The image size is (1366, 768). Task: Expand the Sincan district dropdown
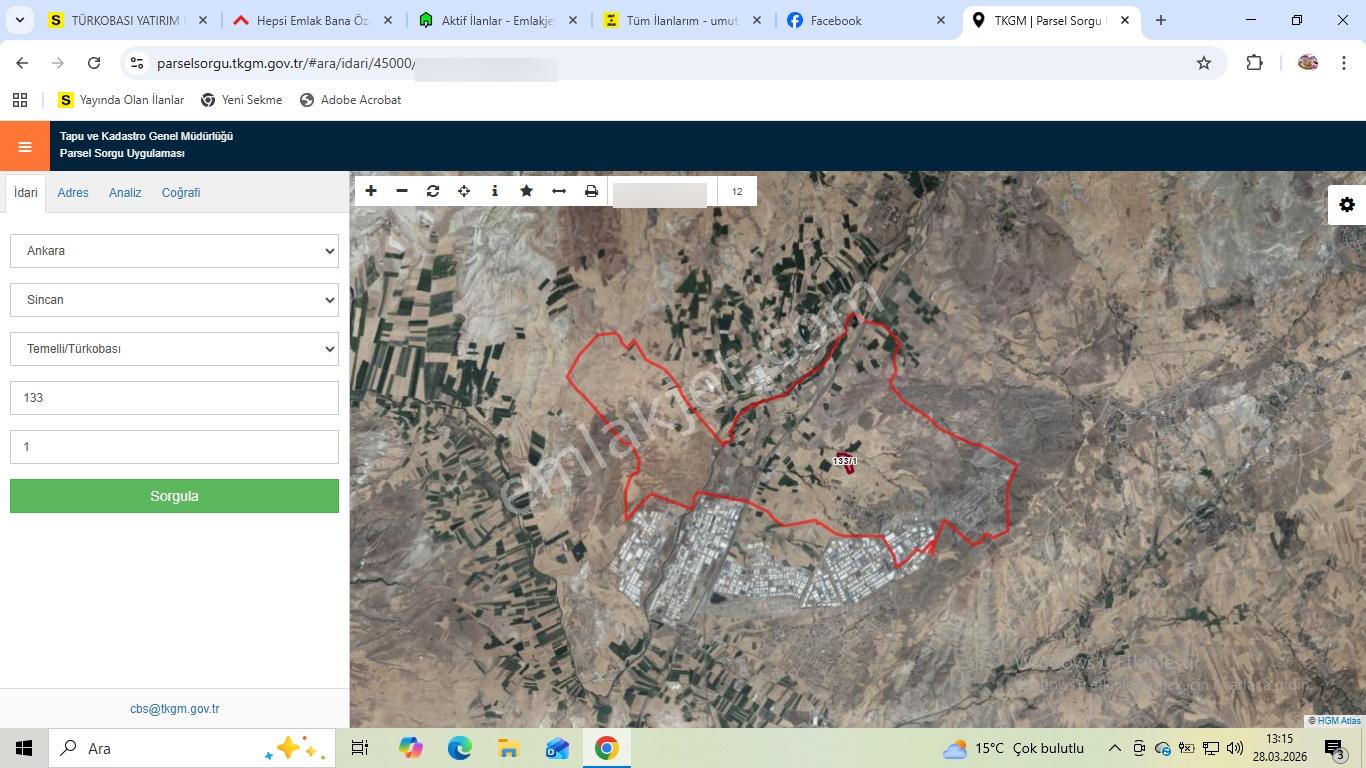tap(174, 300)
